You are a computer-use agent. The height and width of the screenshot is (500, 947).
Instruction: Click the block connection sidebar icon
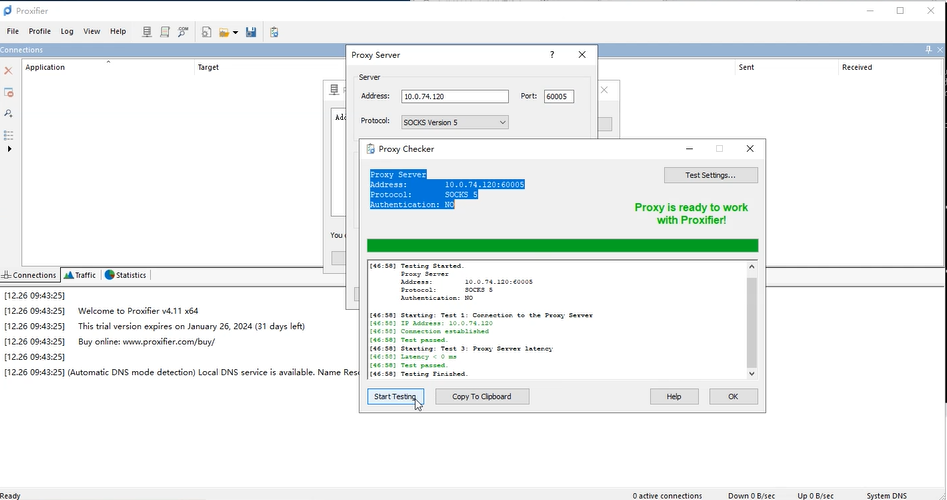pos(8,92)
